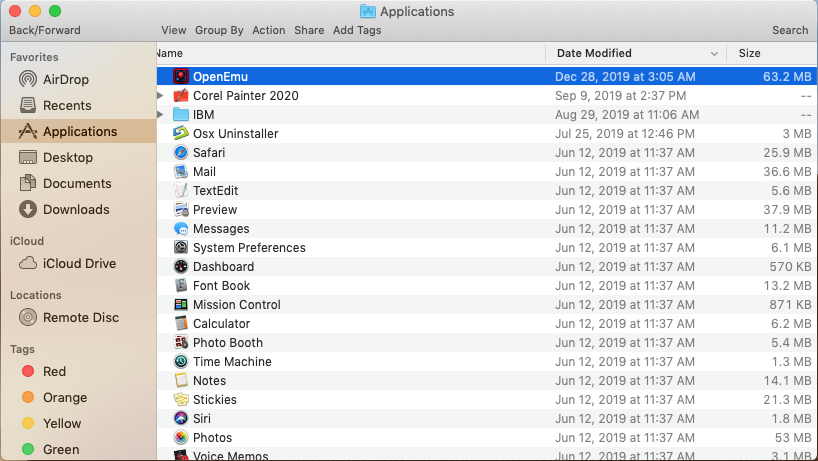Image resolution: width=818 pixels, height=461 pixels.
Task: Select the Voice Memos row
Action: click(x=487, y=455)
